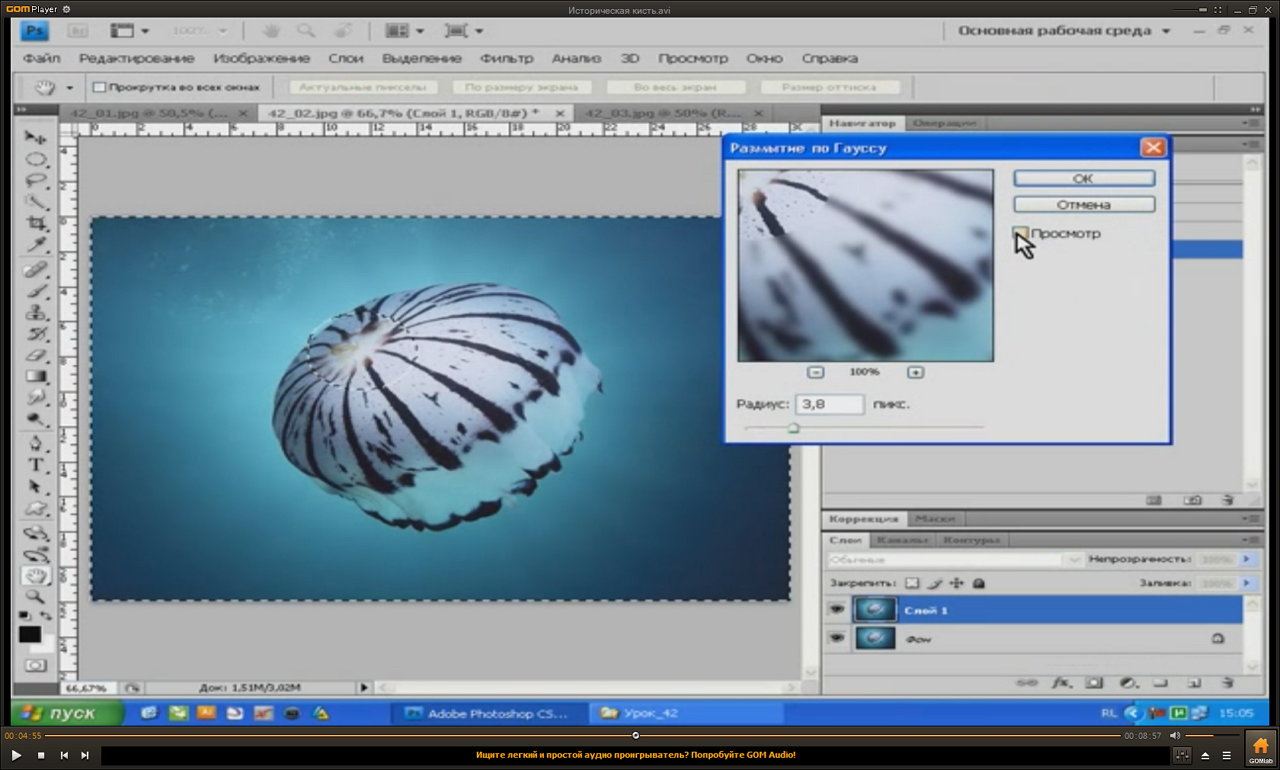Viewport: 1280px width, 770px height.
Task: Click OK in Gaussian Blur dialog
Action: point(1083,178)
